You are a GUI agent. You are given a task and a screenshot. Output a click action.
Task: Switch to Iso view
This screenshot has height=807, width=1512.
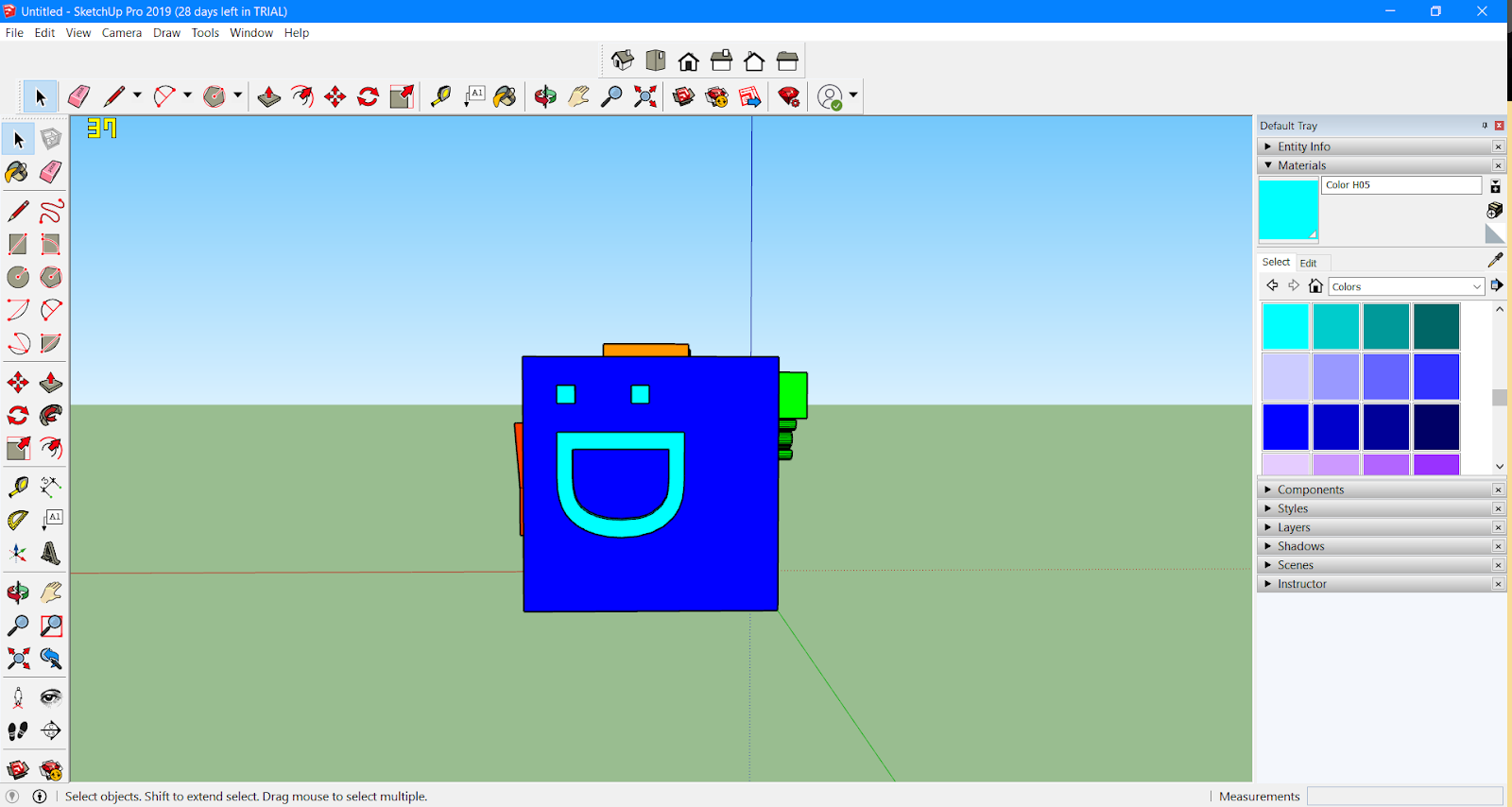622,61
